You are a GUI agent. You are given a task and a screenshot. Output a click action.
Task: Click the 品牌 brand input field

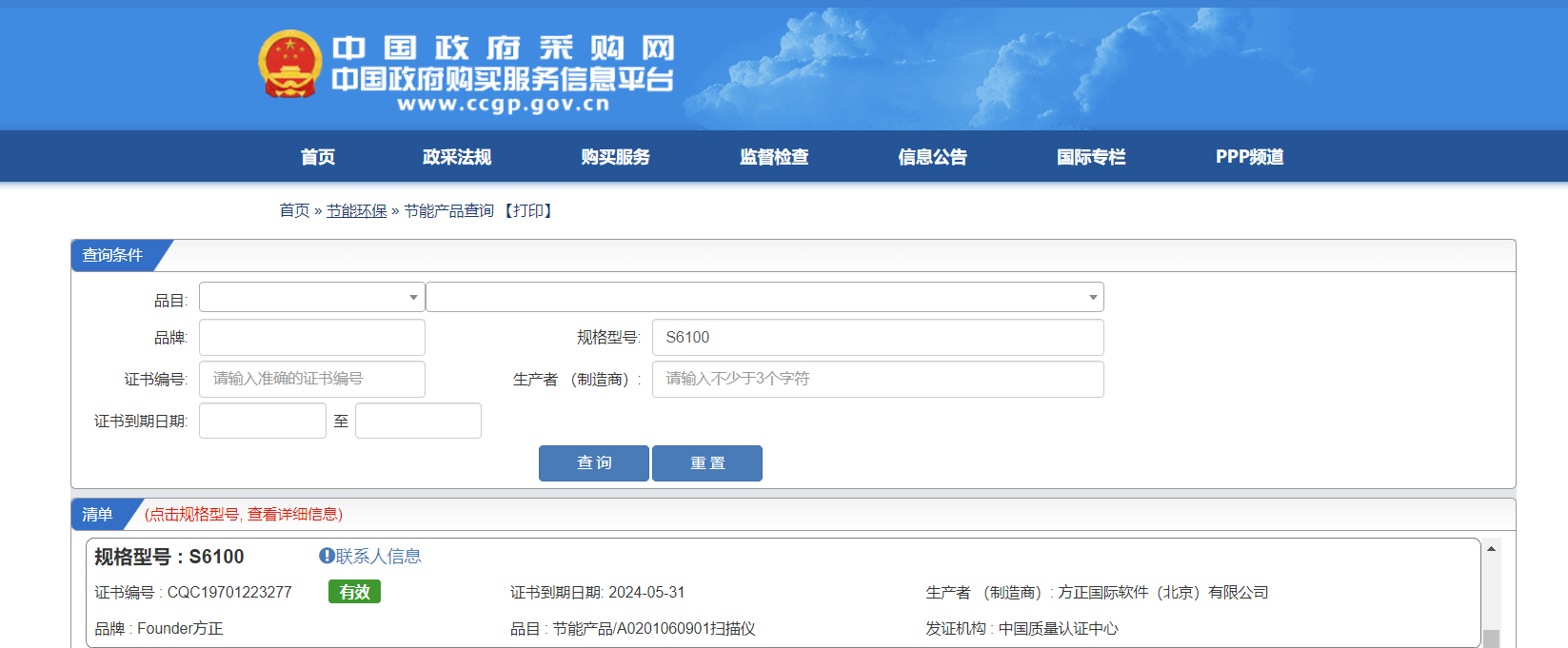311,338
